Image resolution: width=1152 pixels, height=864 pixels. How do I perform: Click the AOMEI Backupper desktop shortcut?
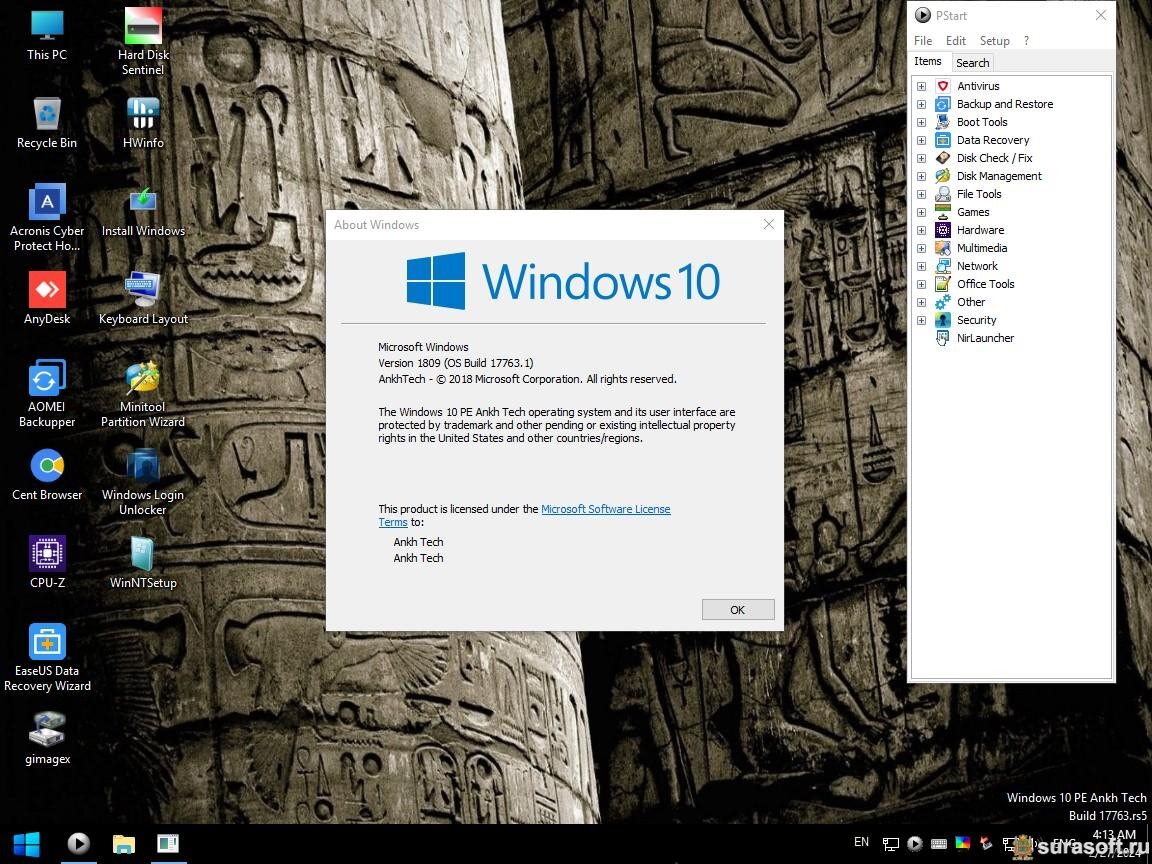tap(47, 394)
